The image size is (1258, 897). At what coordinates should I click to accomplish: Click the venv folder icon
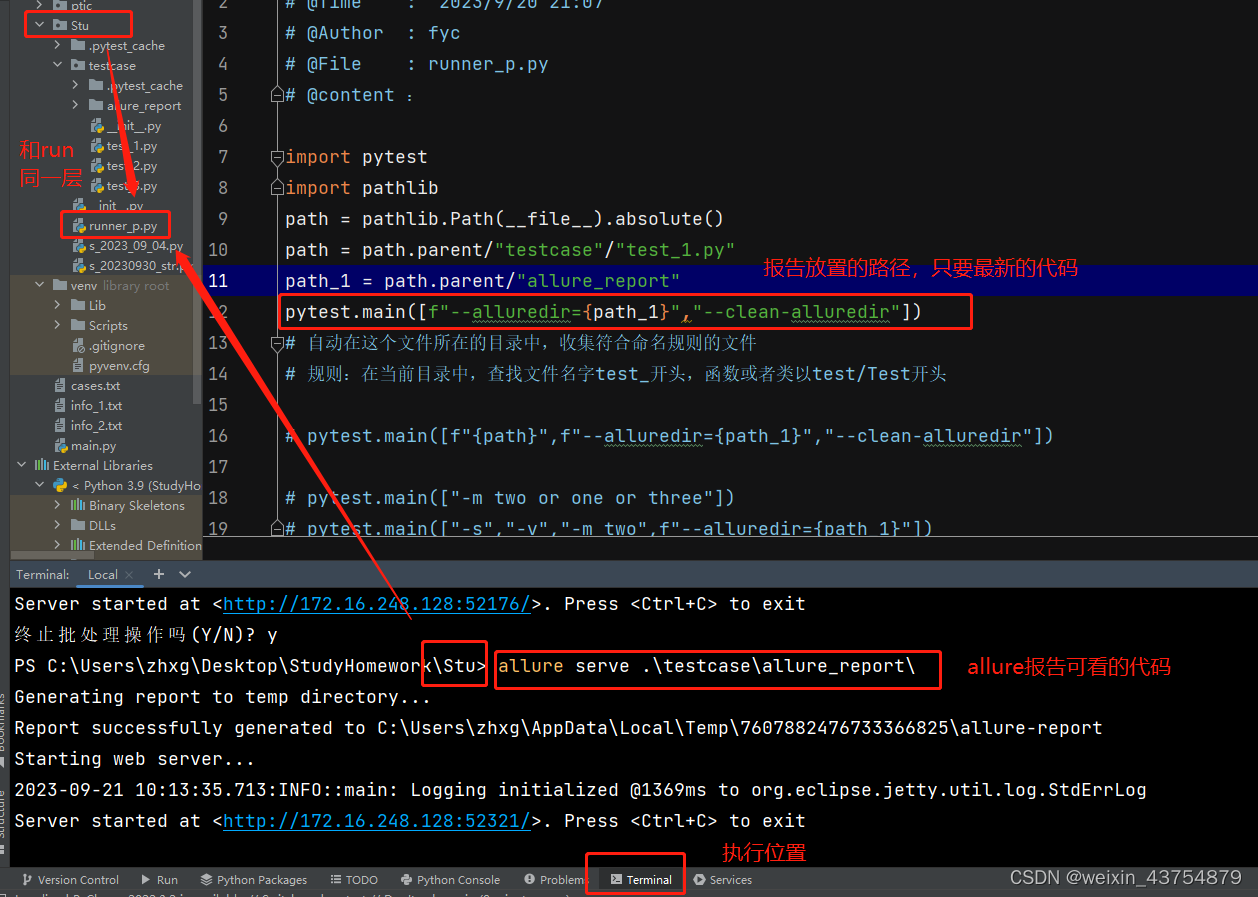coord(60,285)
